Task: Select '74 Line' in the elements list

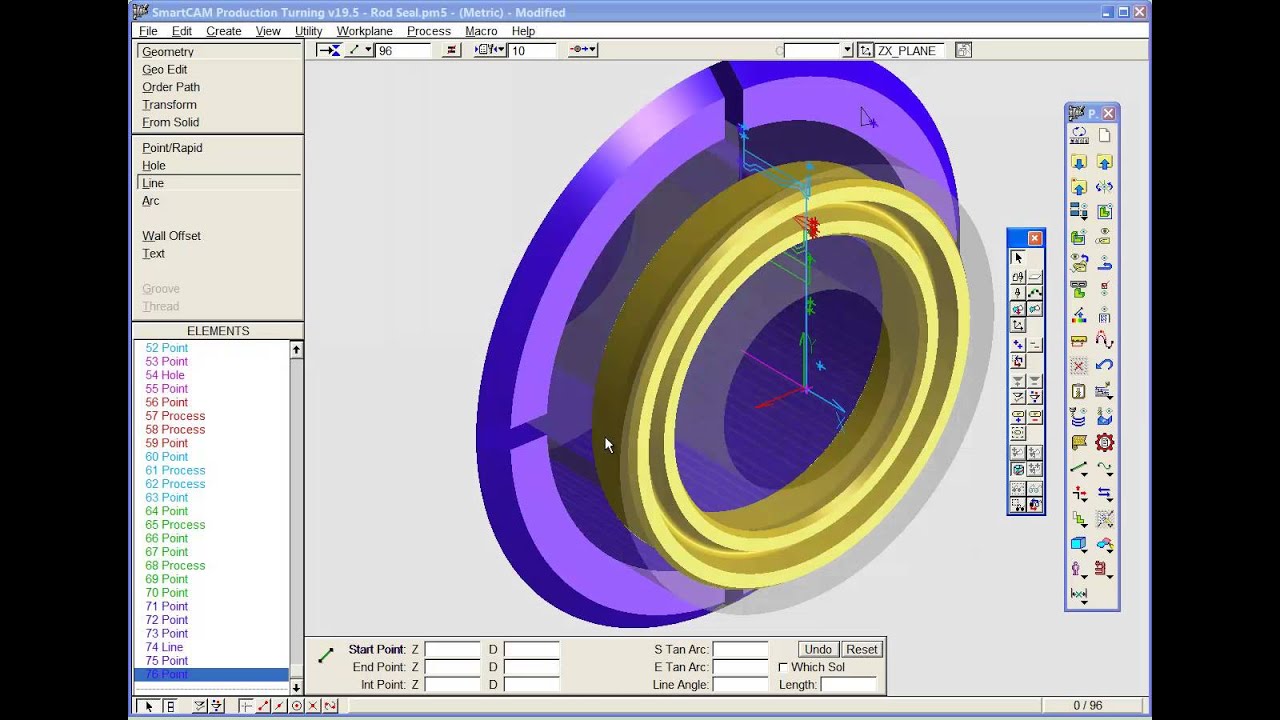Action: tap(164, 647)
